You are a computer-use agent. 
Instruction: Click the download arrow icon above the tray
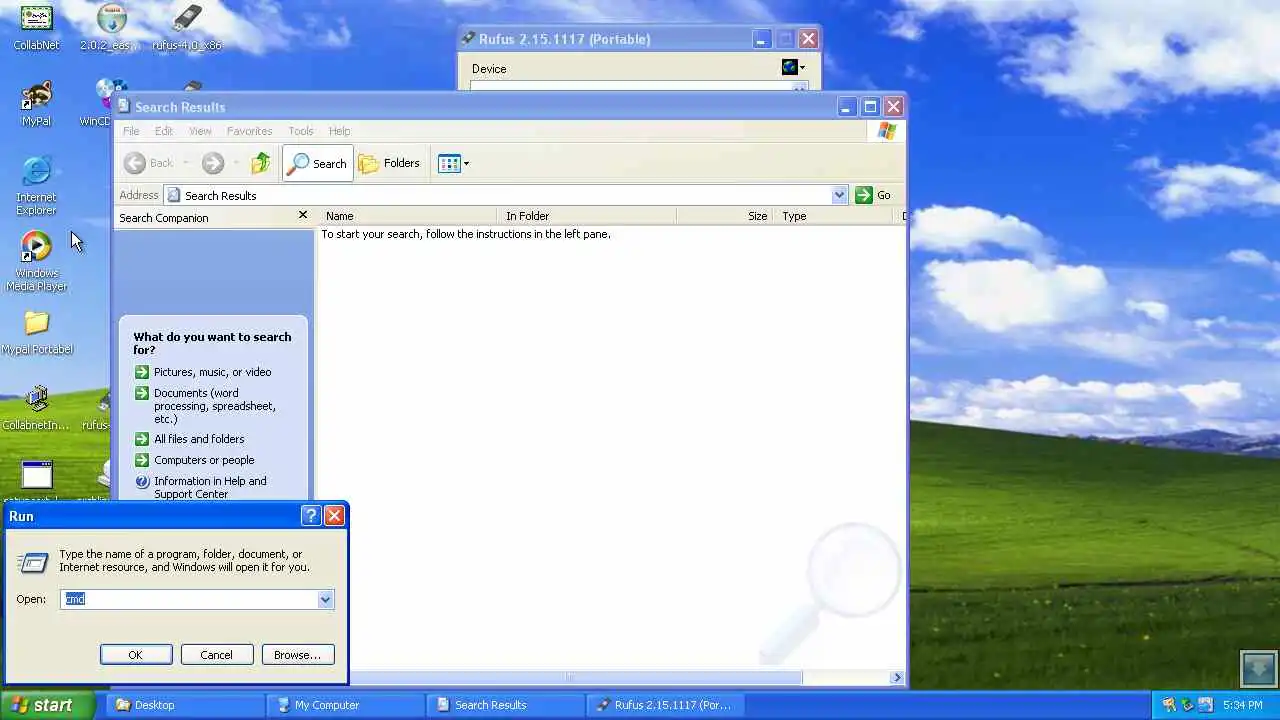1259,668
